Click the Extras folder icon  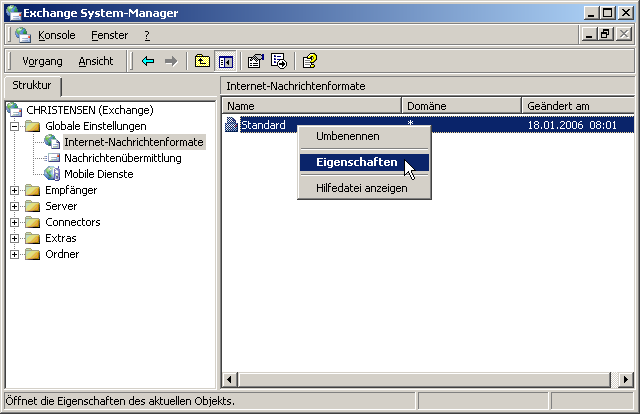[x=33, y=238]
